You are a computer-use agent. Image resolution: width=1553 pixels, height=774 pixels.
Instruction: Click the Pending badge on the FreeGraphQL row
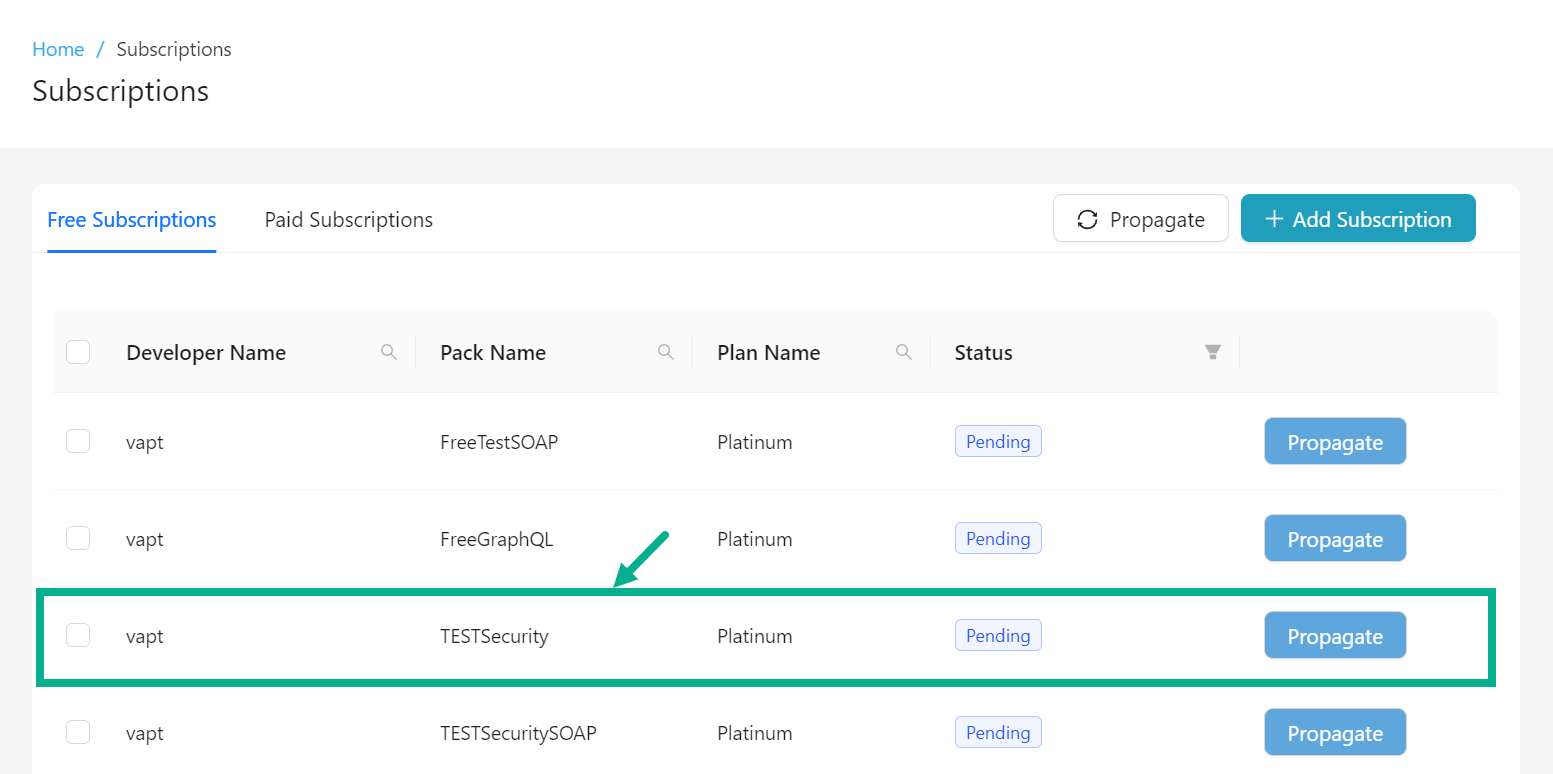(998, 538)
